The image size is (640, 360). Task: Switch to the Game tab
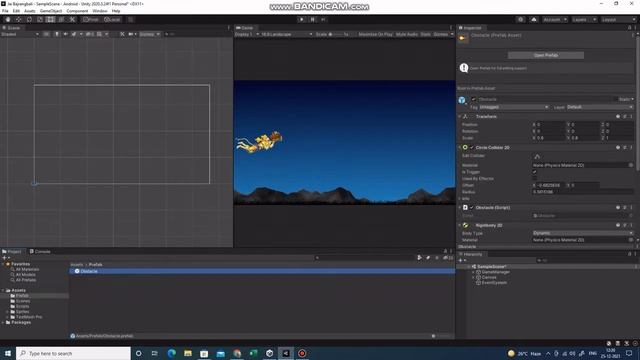click(x=245, y=28)
